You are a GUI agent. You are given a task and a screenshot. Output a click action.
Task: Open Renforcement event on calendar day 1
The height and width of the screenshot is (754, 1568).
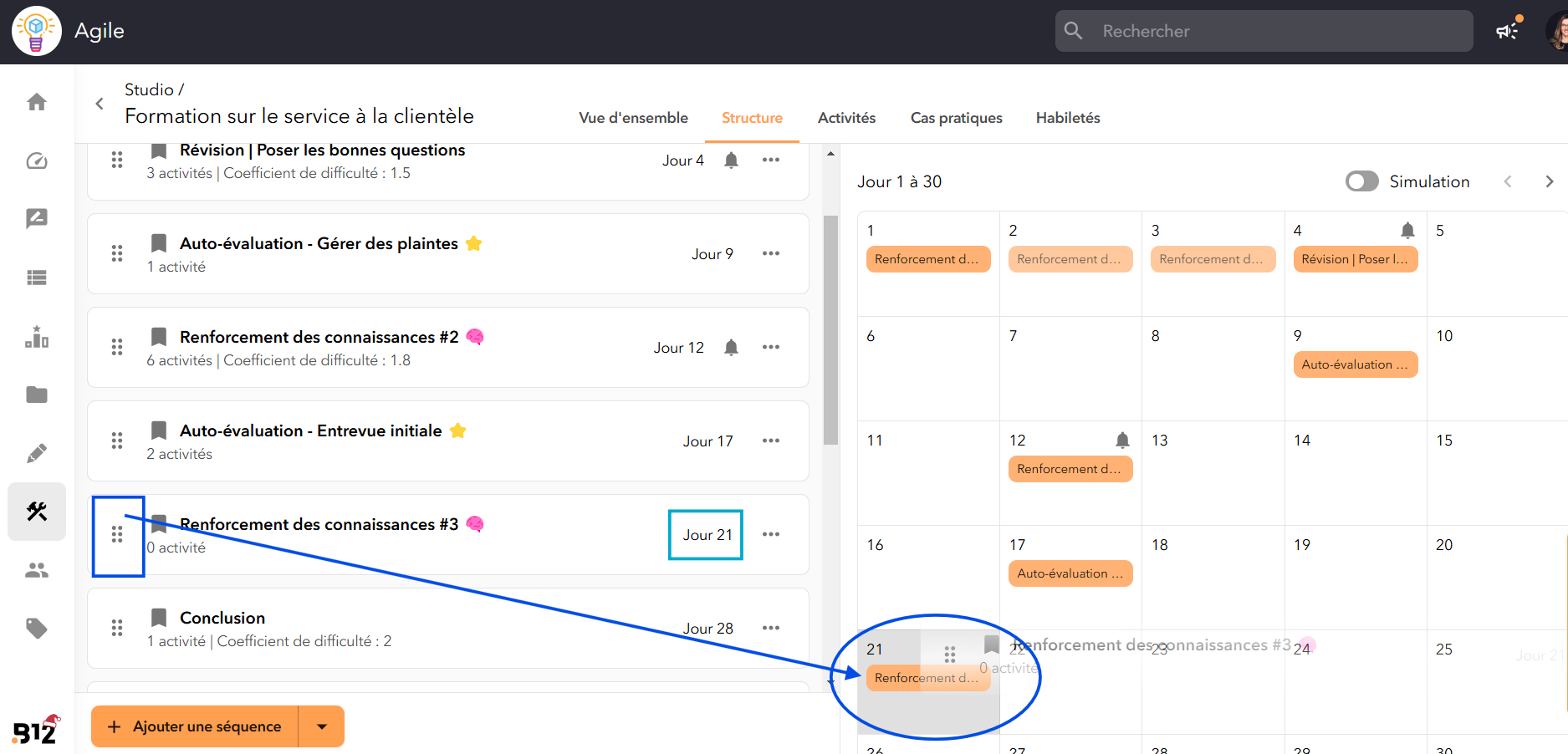pyautogui.click(x=928, y=259)
